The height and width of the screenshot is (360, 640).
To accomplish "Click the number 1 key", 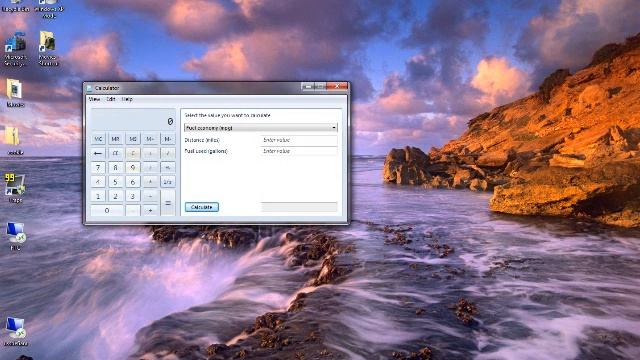I will click(98, 196).
